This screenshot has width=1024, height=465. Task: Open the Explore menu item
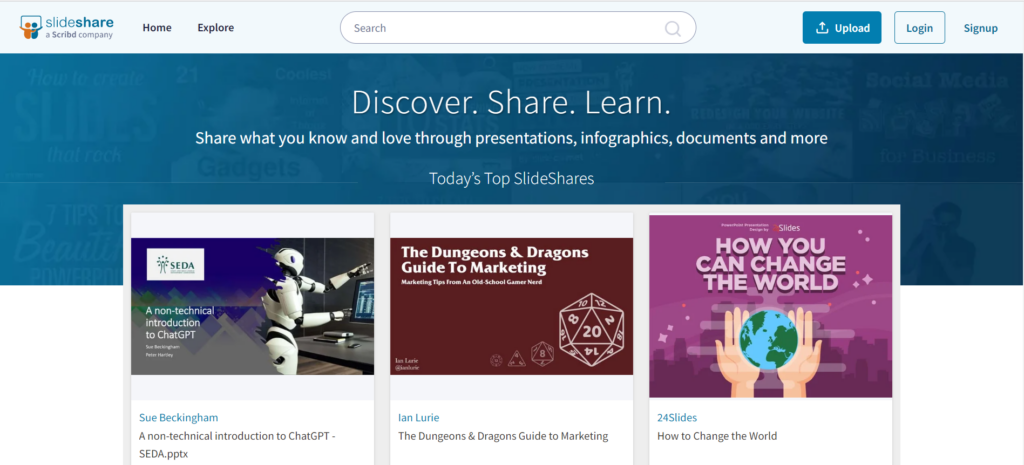216,27
